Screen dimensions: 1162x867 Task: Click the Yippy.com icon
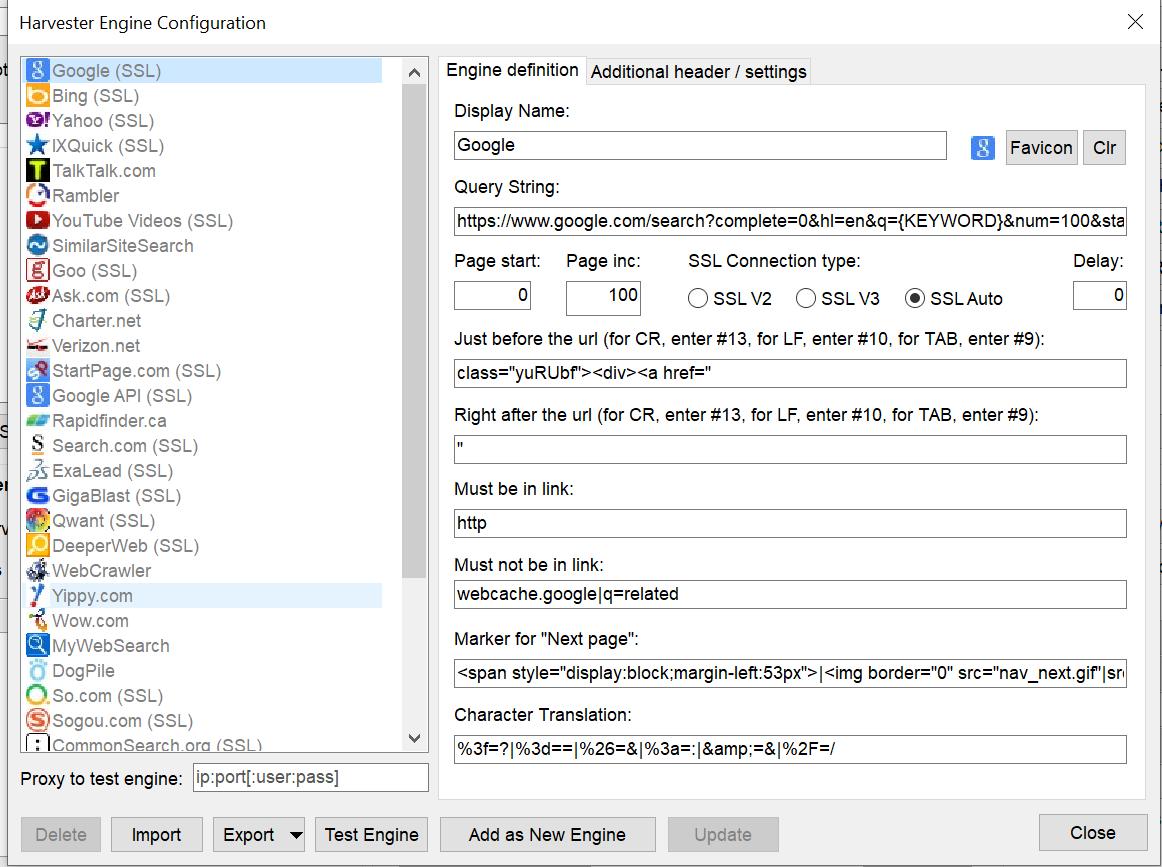pyautogui.click(x=38, y=596)
